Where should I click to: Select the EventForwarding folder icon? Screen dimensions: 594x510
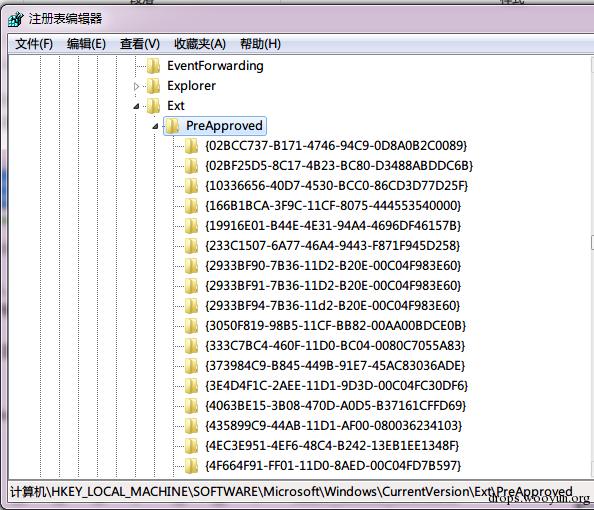point(153,66)
